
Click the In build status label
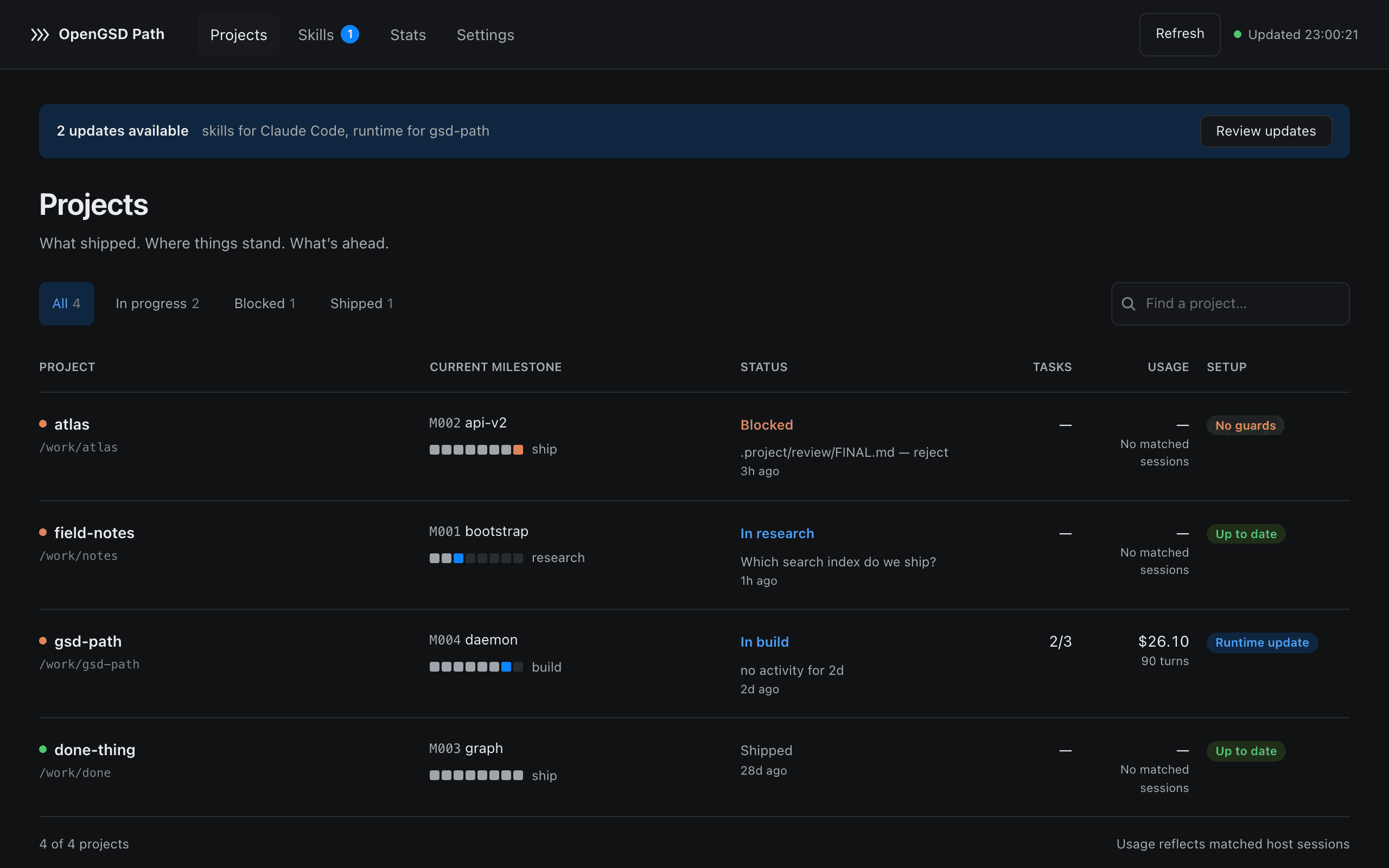click(764, 642)
